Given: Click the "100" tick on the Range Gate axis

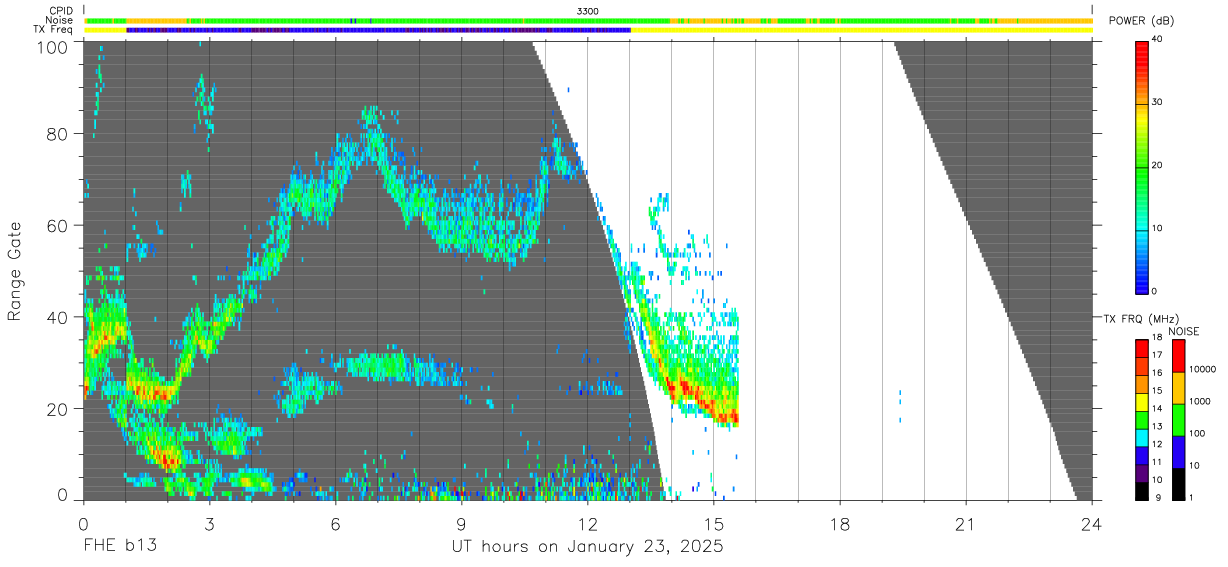Looking at the screenshot, I should pyautogui.click(x=51, y=47).
